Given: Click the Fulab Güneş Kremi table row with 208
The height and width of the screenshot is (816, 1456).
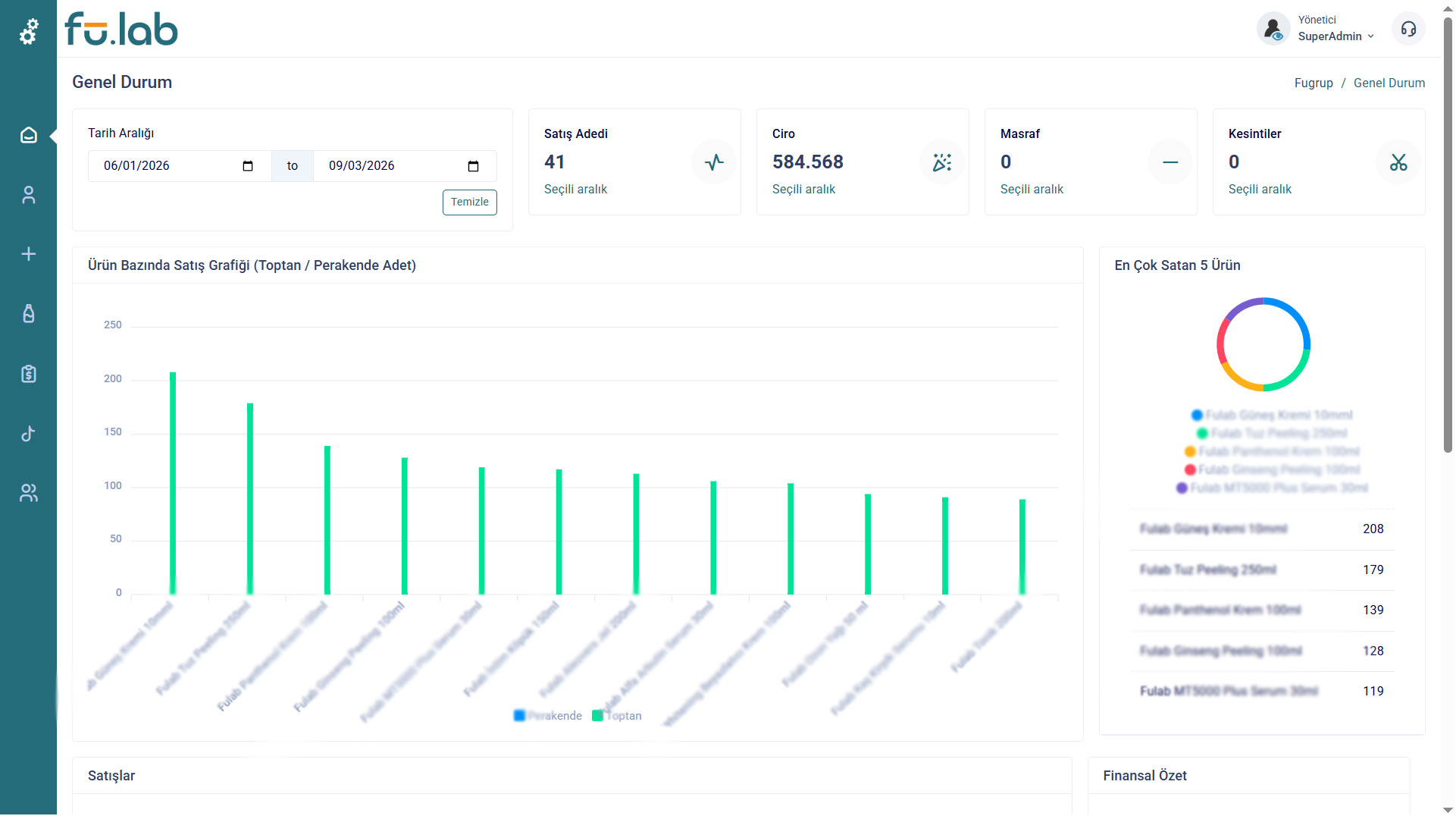Looking at the screenshot, I should point(1262,529).
